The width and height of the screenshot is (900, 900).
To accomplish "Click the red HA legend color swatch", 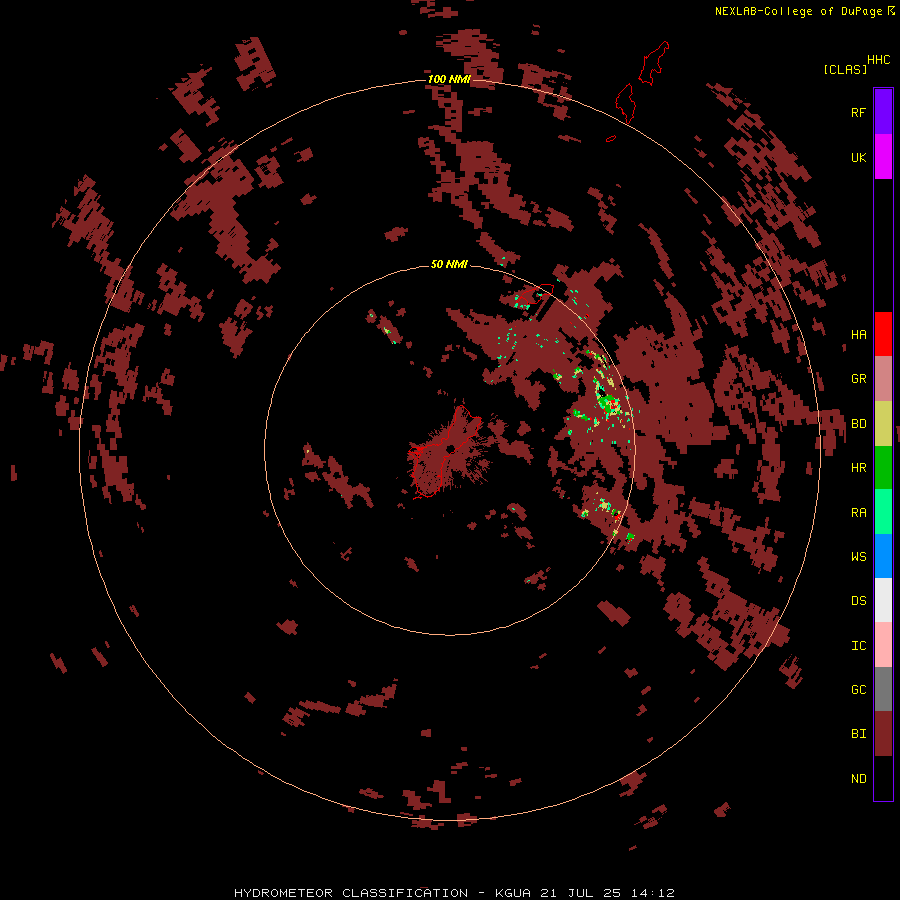I will pos(883,334).
